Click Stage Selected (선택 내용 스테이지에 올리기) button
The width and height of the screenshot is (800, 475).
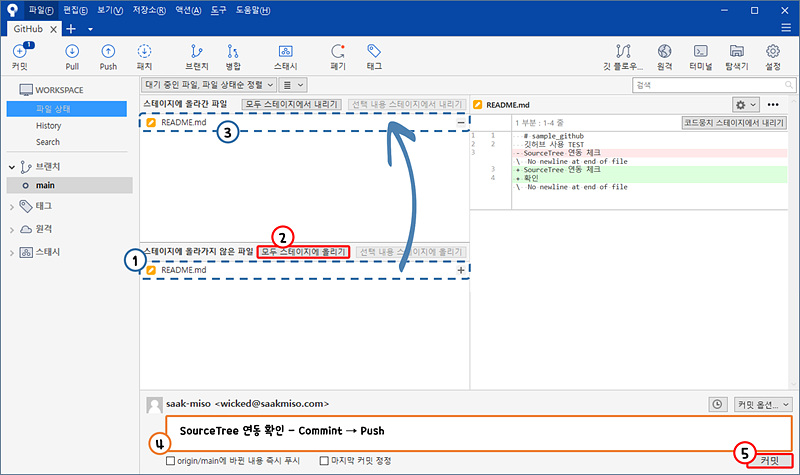pyautogui.click(x=411, y=252)
